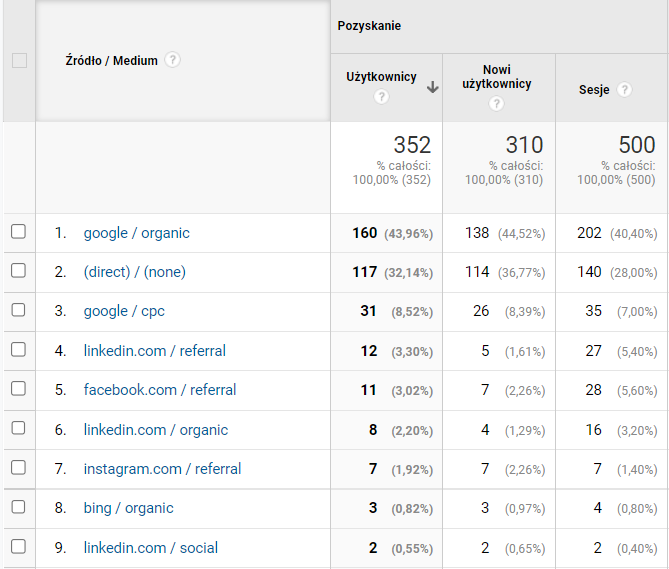Click help icon next to Źródło / Medium
Viewport: 669px width, 569px height.
[172, 60]
